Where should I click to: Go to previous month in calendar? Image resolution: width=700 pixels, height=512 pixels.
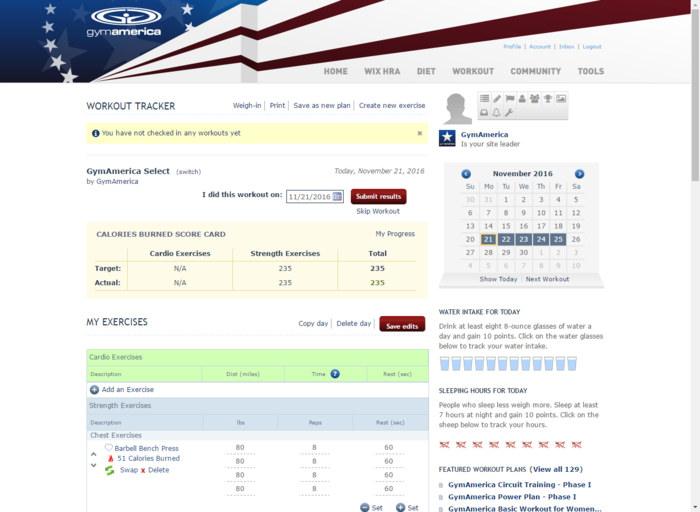466,174
